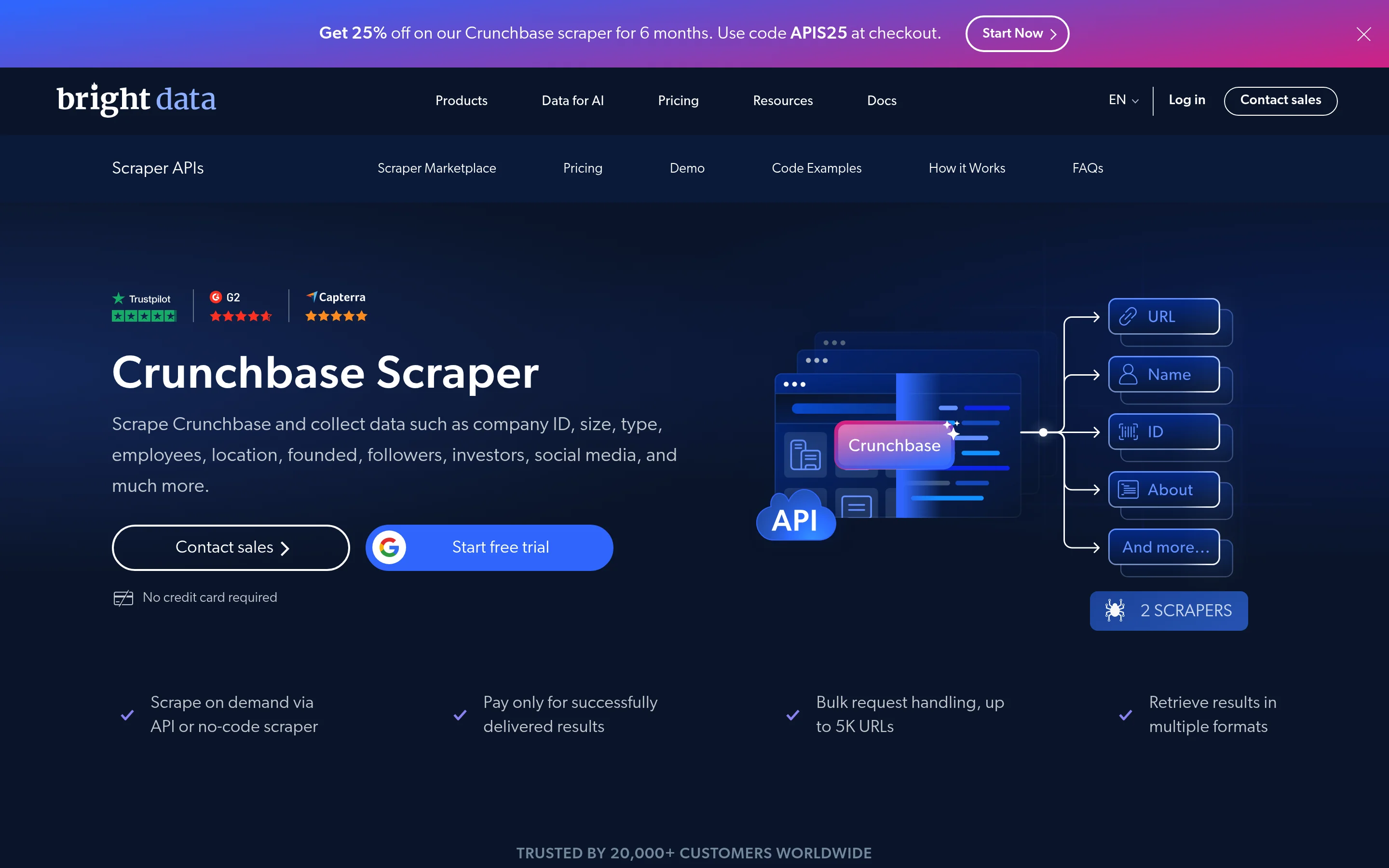Viewport: 1389px width, 868px height.
Task: Click the Name data field tag
Action: click(x=1164, y=374)
